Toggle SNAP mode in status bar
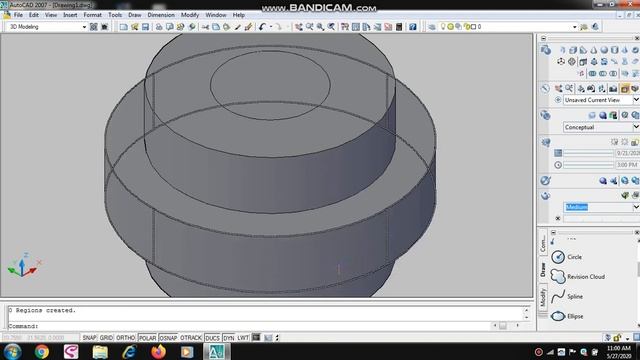 point(89,338)
